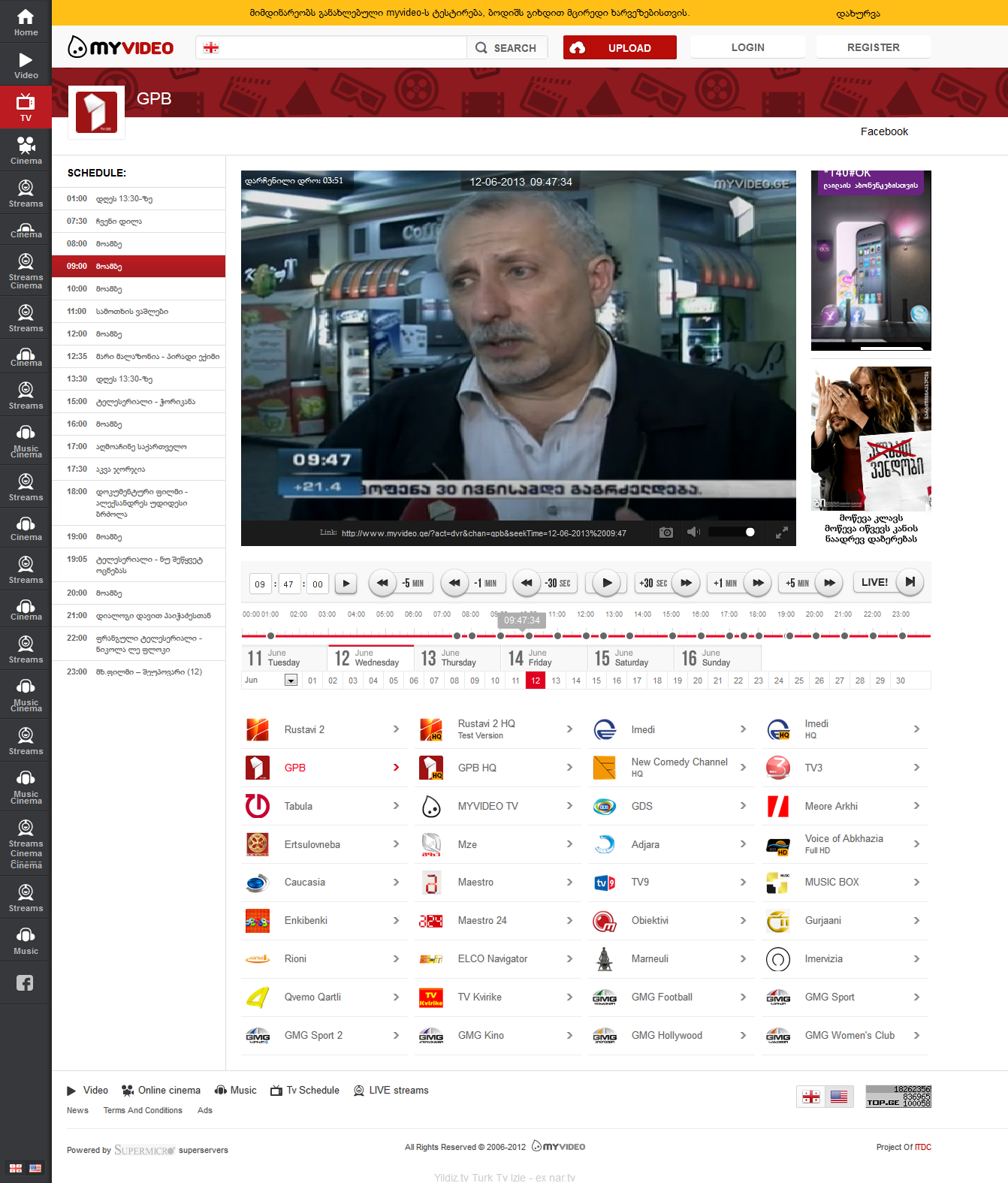Mute the player with the speaker icon
The image size is (1008, 1183).
pos(693,533)
